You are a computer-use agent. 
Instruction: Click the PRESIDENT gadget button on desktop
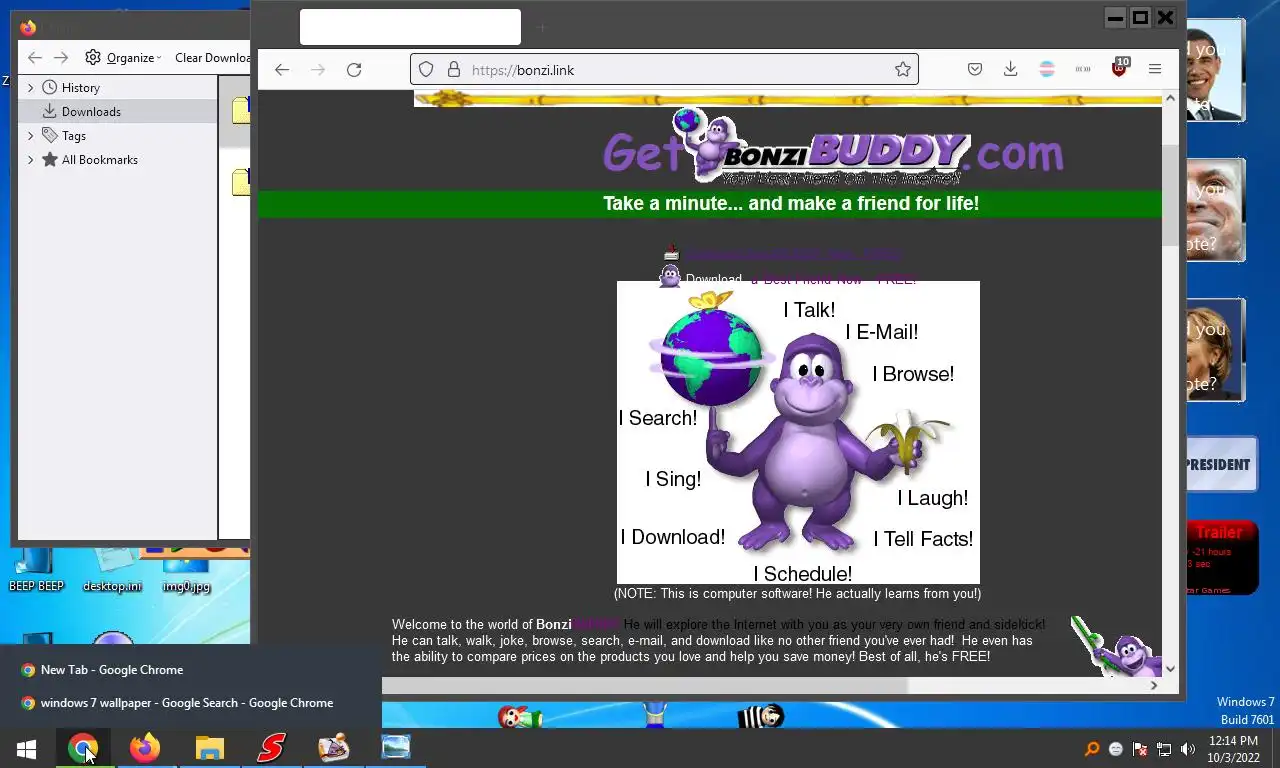1220,464
